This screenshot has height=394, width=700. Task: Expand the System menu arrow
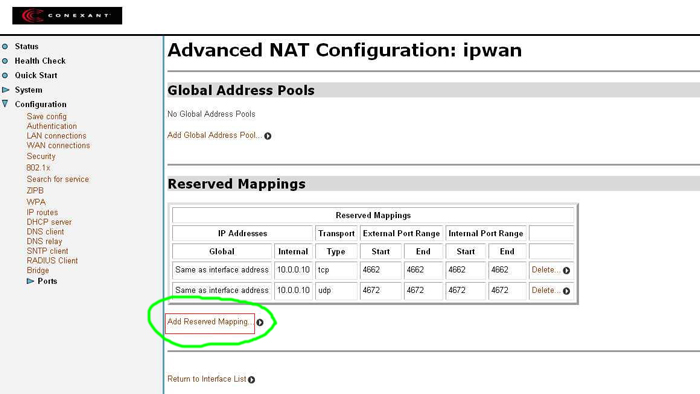5,90
